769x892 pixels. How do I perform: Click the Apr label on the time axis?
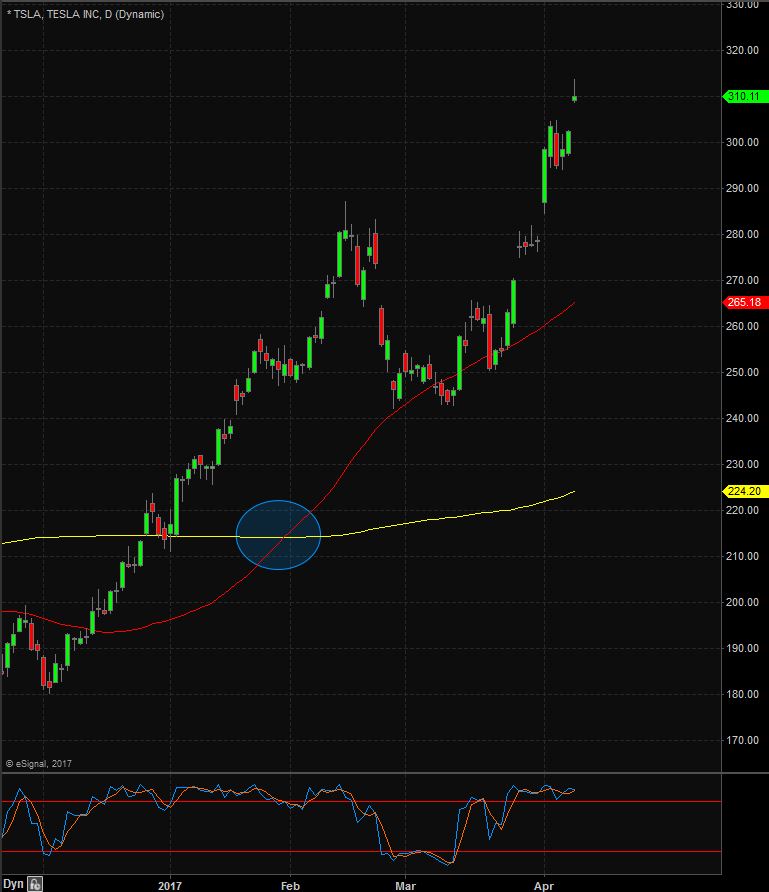(544, 886)
